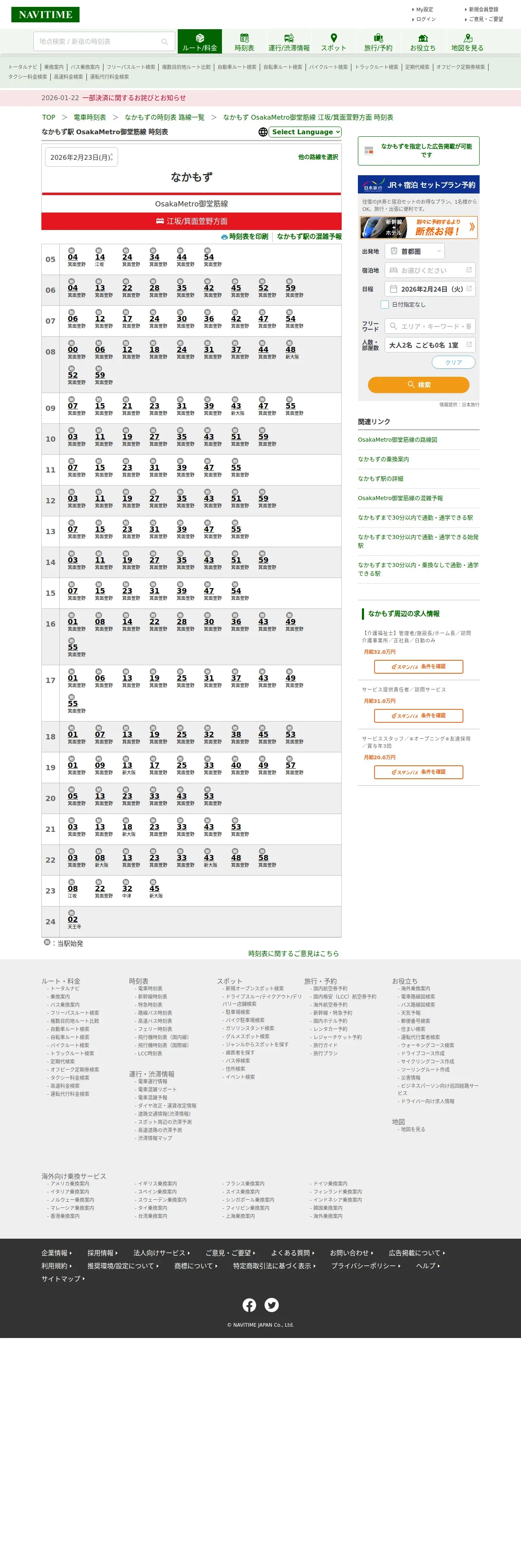Click the train icon in the 江坂/箕面萱野方面 bar

coord(159,221)
